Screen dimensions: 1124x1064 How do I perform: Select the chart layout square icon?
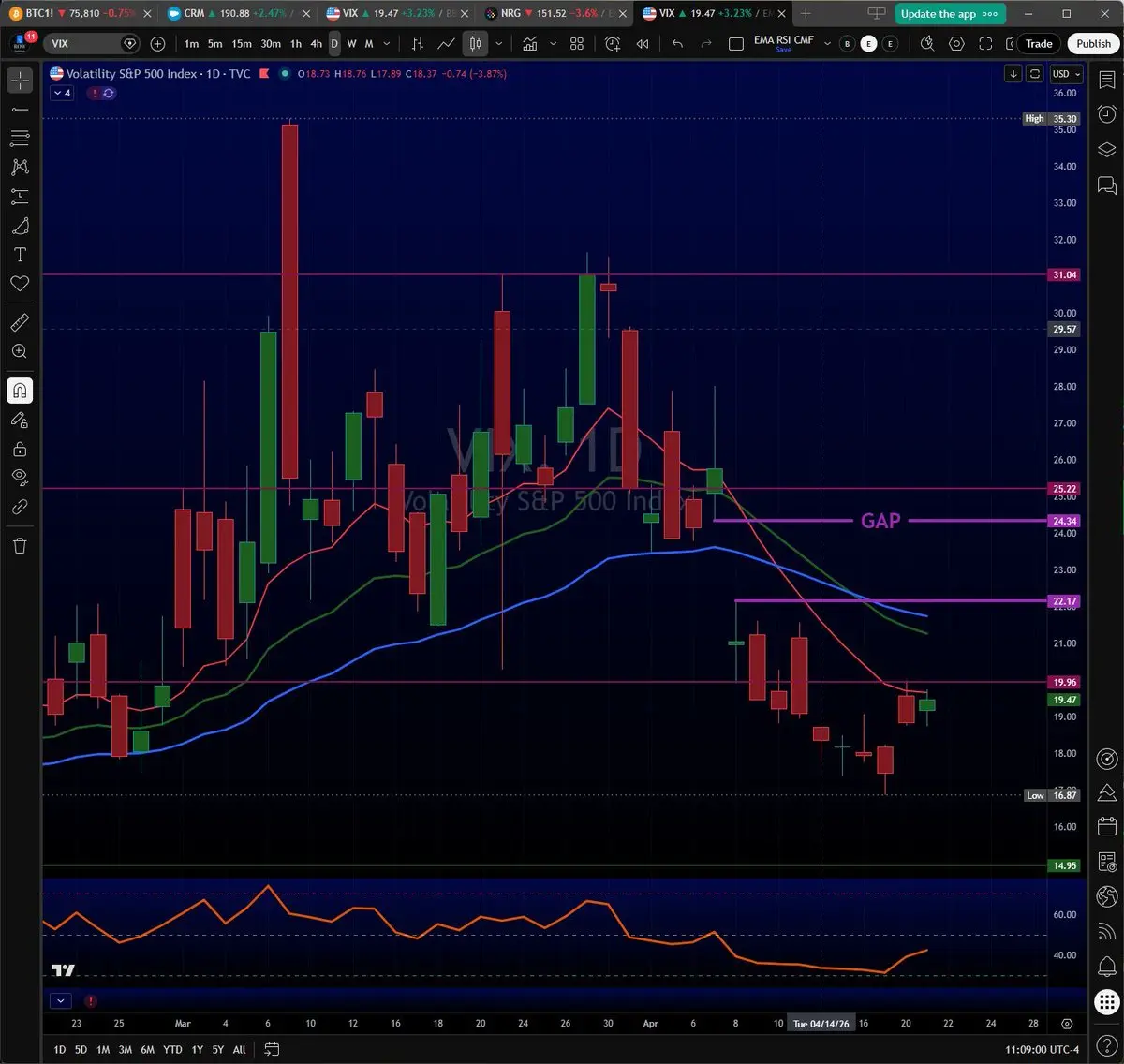pyautogui.click(x=736, y=44)
